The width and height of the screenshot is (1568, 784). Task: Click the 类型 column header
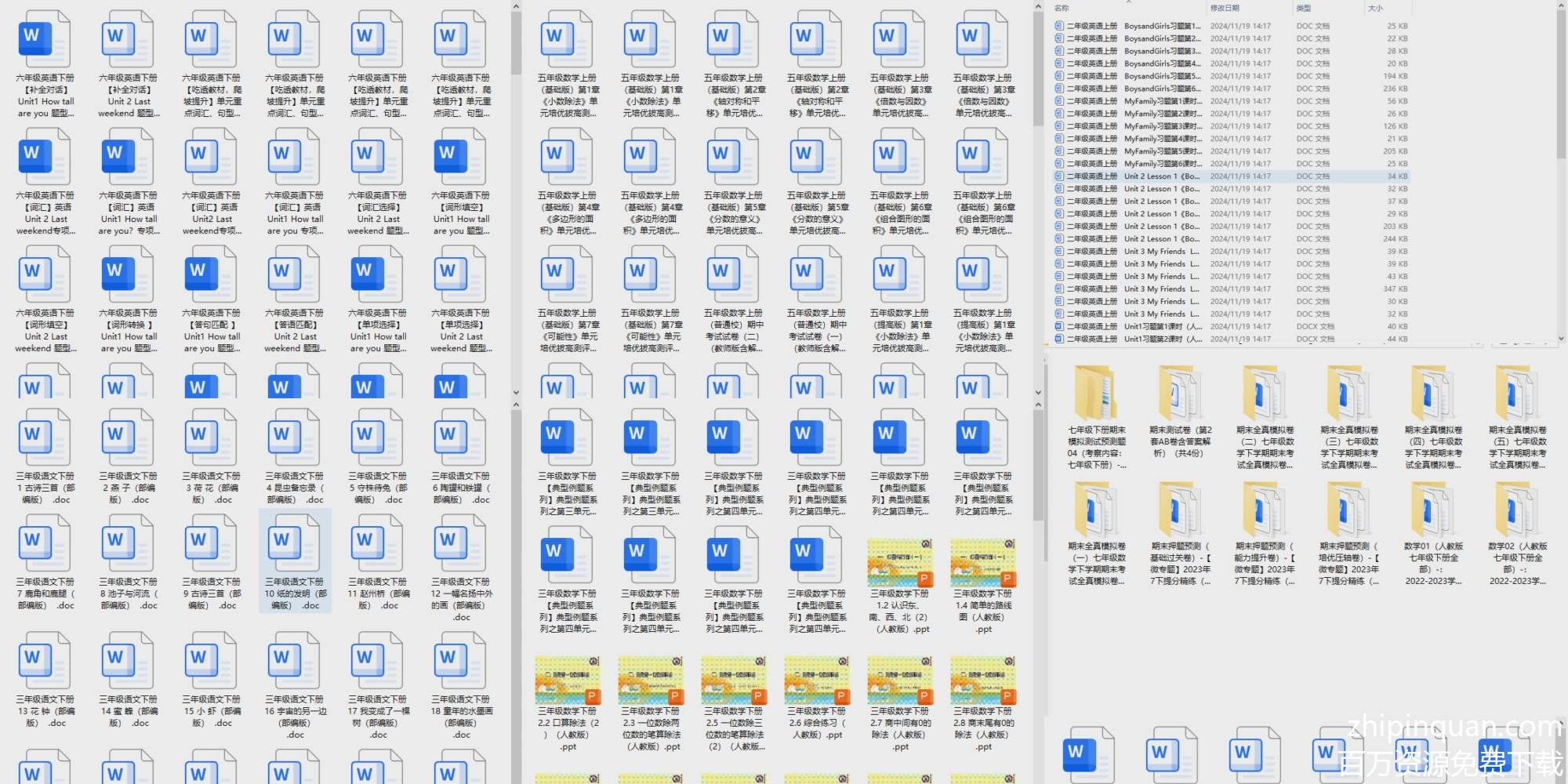point(1304,8)
